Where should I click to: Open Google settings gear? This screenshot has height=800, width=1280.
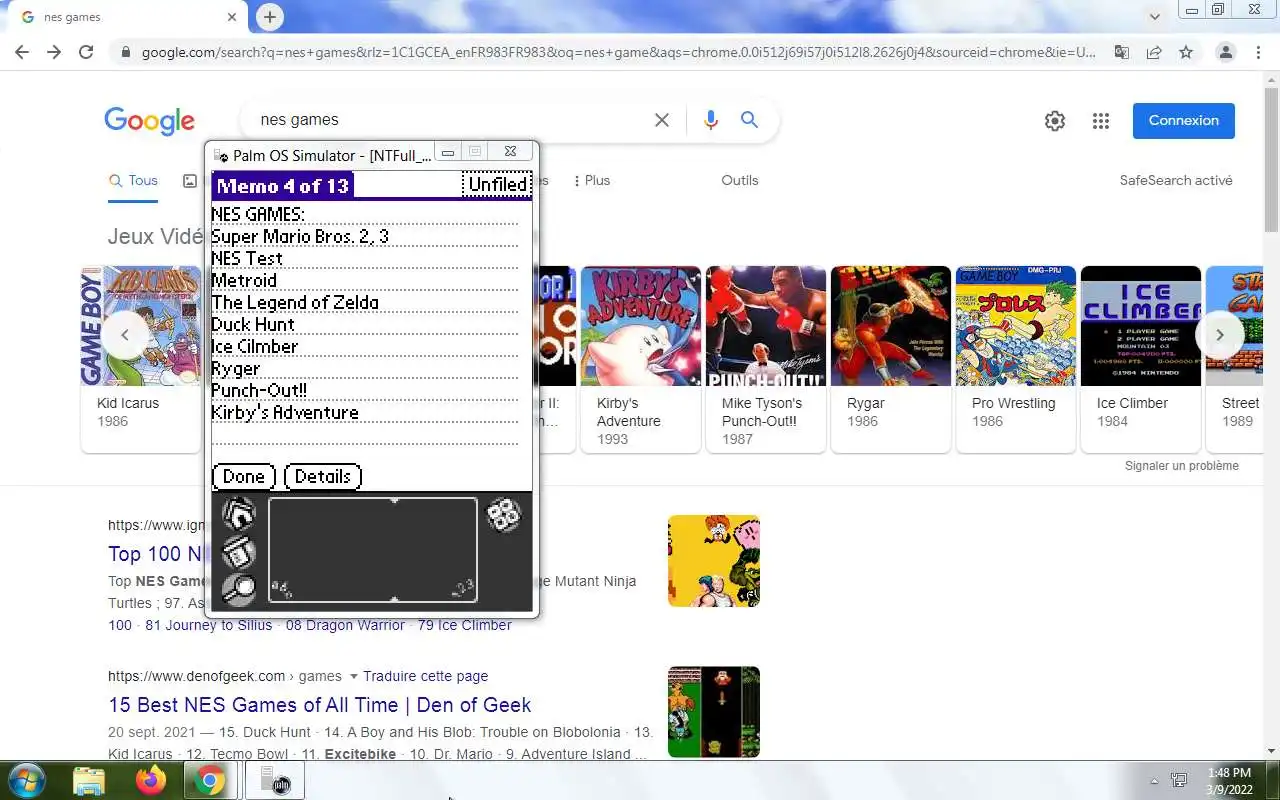point(1055,121)
